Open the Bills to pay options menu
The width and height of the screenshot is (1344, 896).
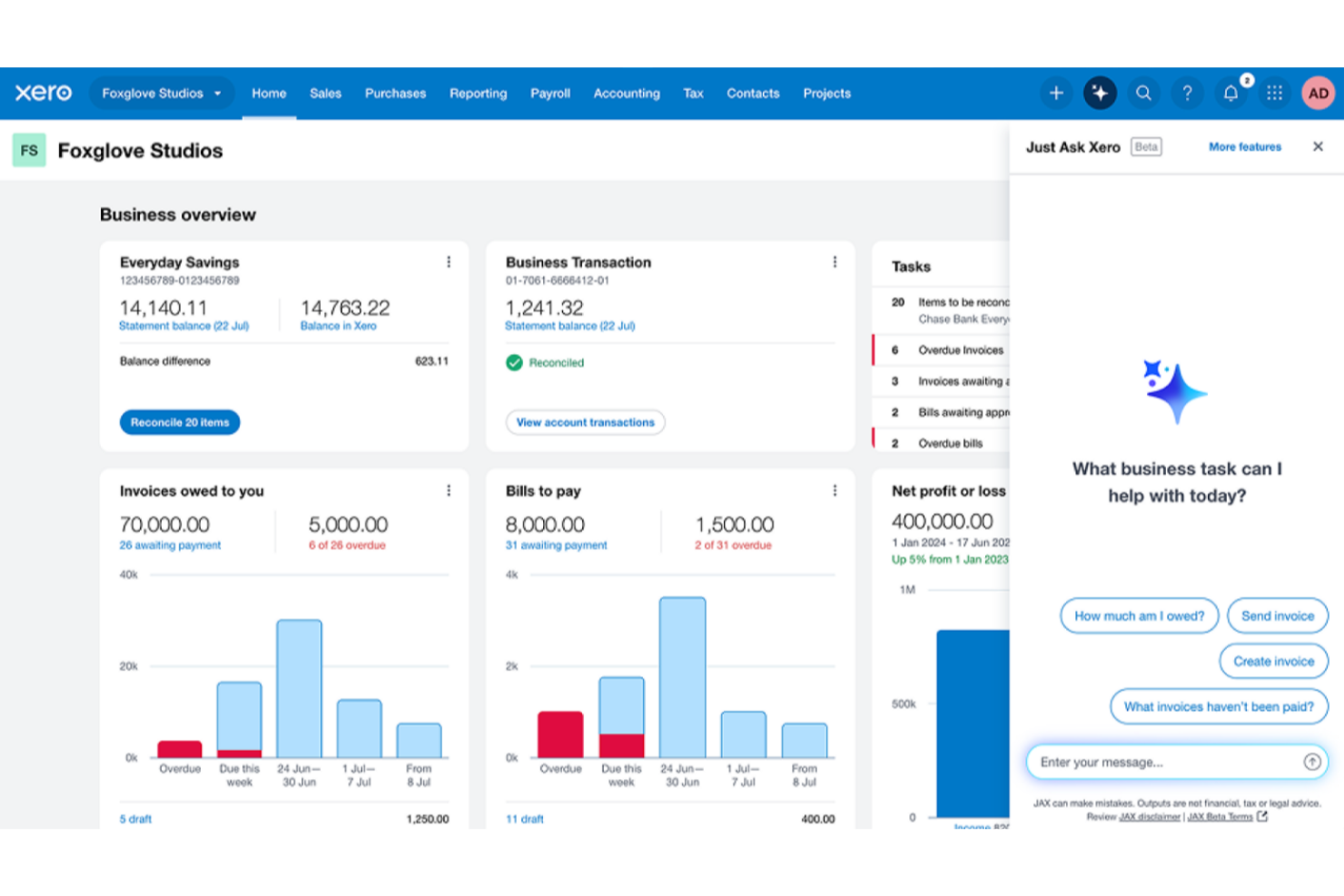(835, 490)
